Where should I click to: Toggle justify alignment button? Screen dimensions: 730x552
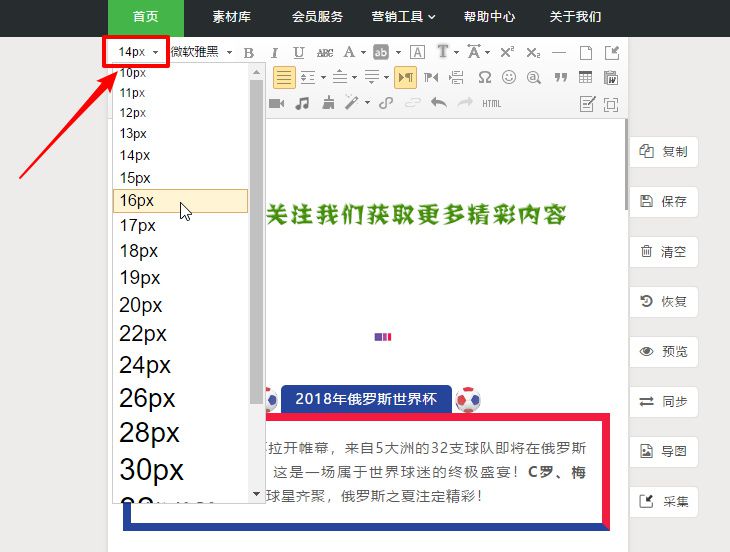coord(284,77)
